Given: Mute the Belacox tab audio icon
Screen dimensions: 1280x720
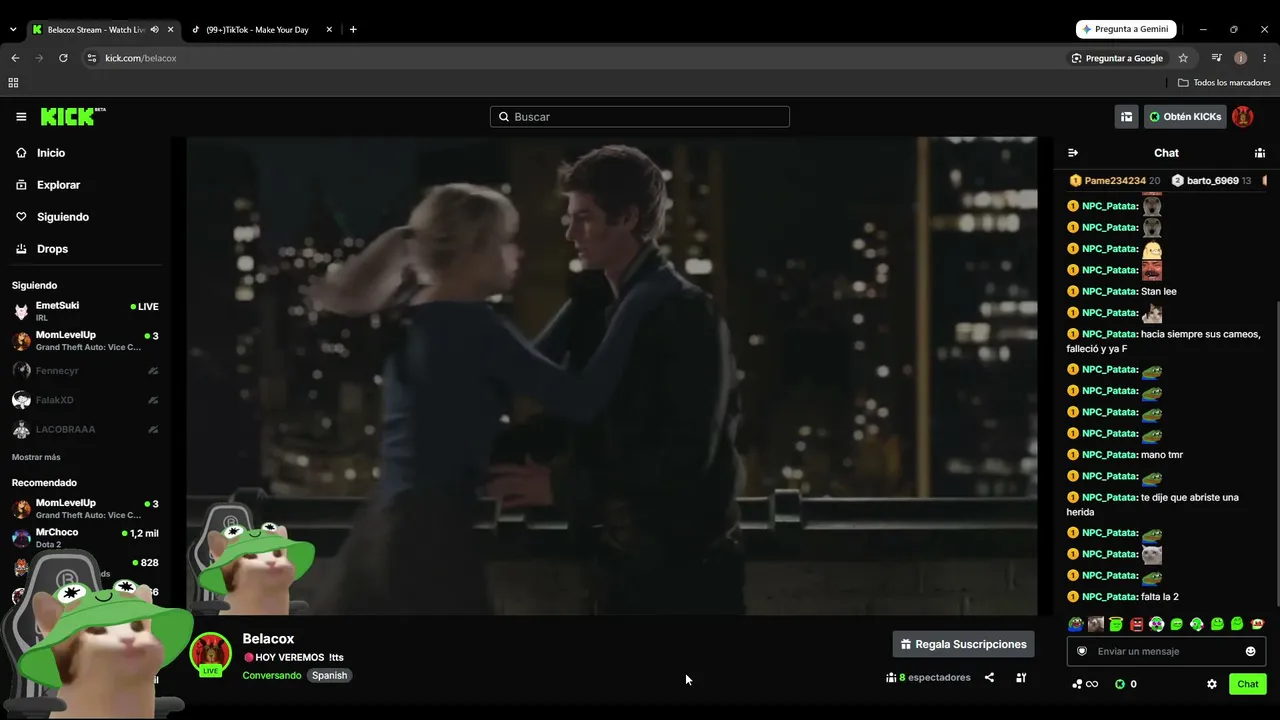Looking at the screenshot, I should [154, 30].
